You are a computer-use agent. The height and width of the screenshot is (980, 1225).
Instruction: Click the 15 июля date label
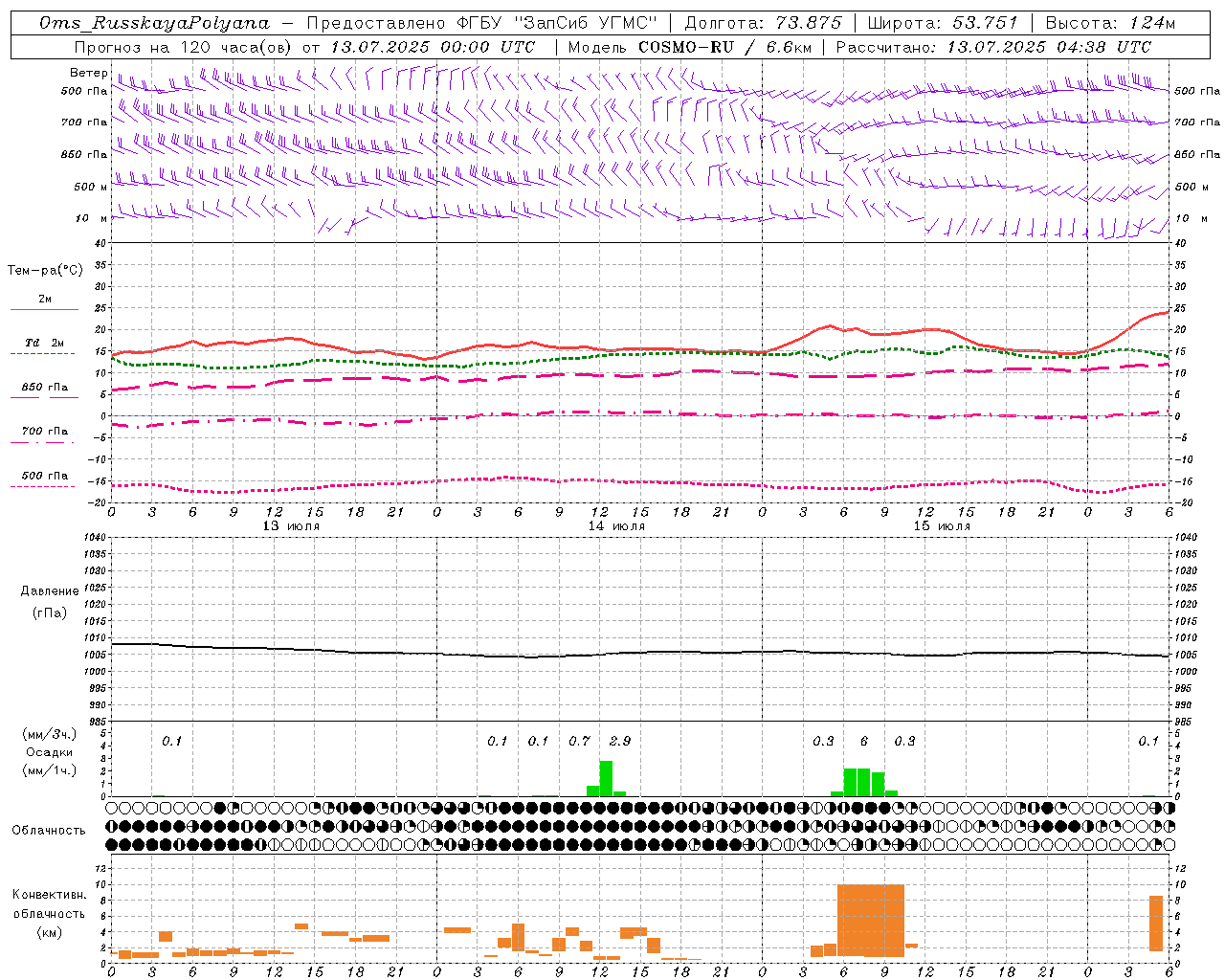[942, 526]
